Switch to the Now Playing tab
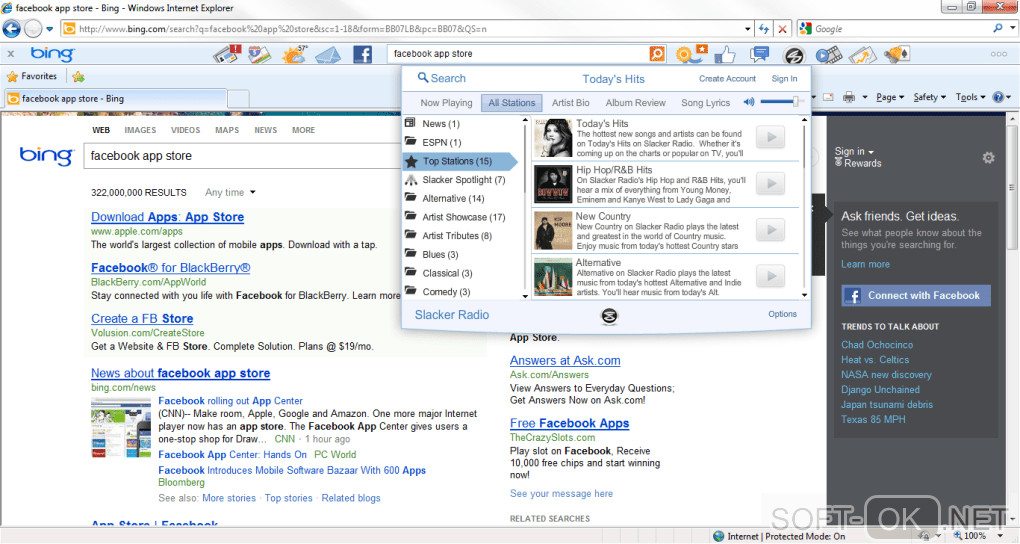 [446, 103]
